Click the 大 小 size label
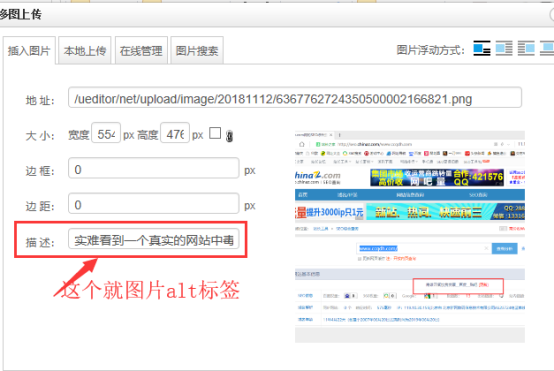554x371 pixels. [40, 135]
